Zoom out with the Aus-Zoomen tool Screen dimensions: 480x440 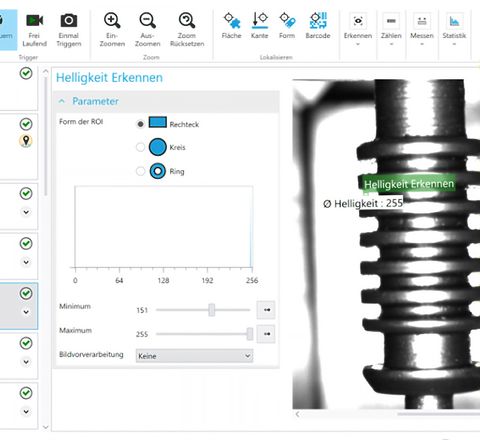coord(147,30)
